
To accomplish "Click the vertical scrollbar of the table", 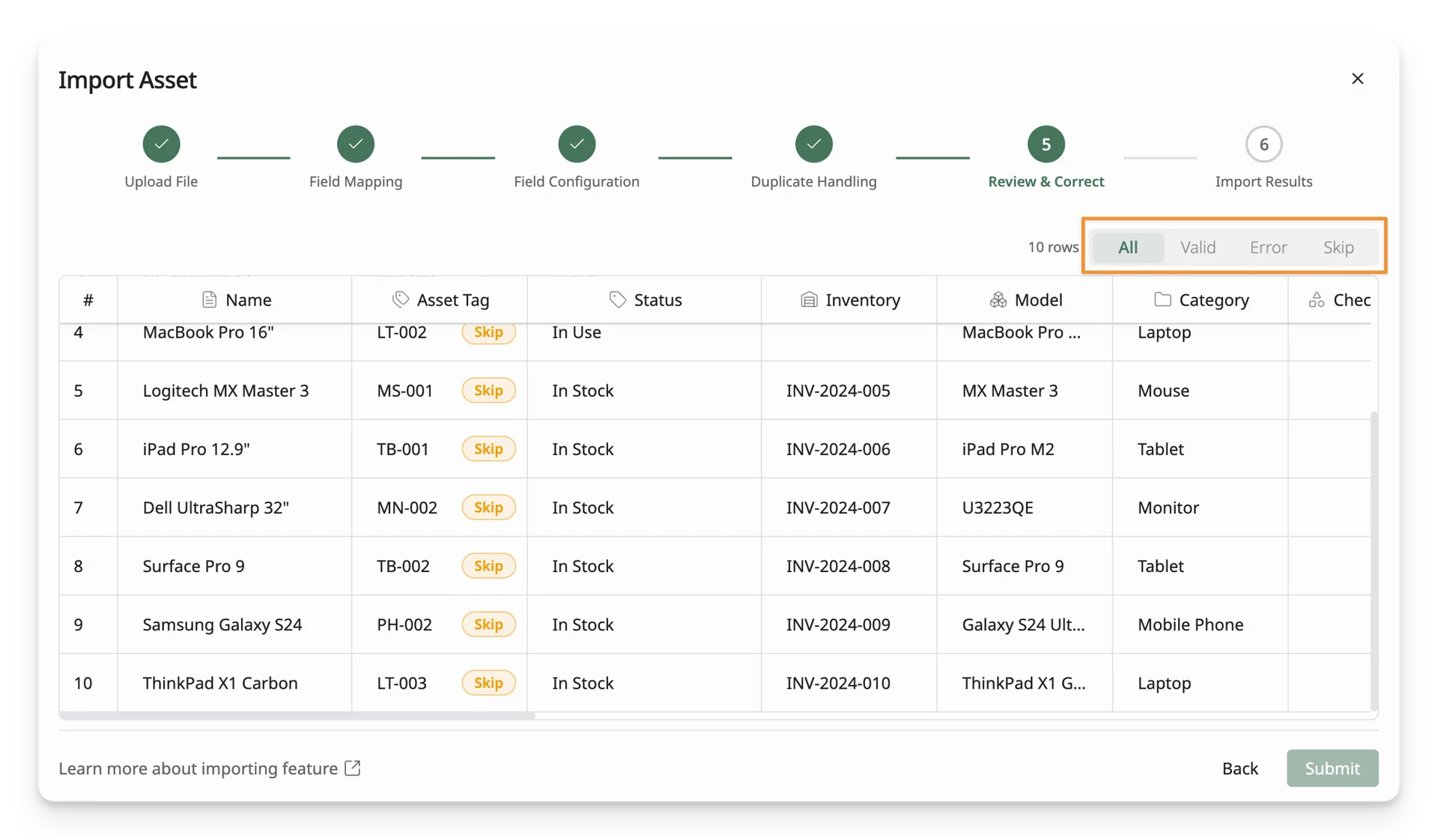I will pyautogui.click(x=1374, y=560).
